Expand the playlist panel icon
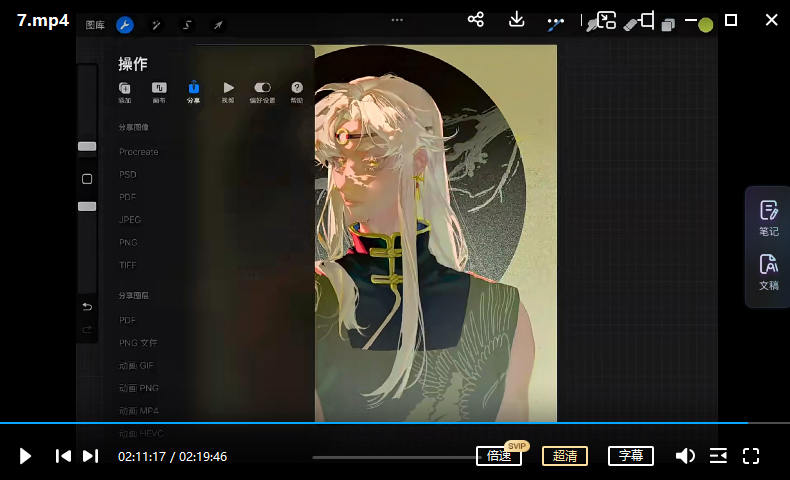Viewport: 790px width, 480px height. 718,456
